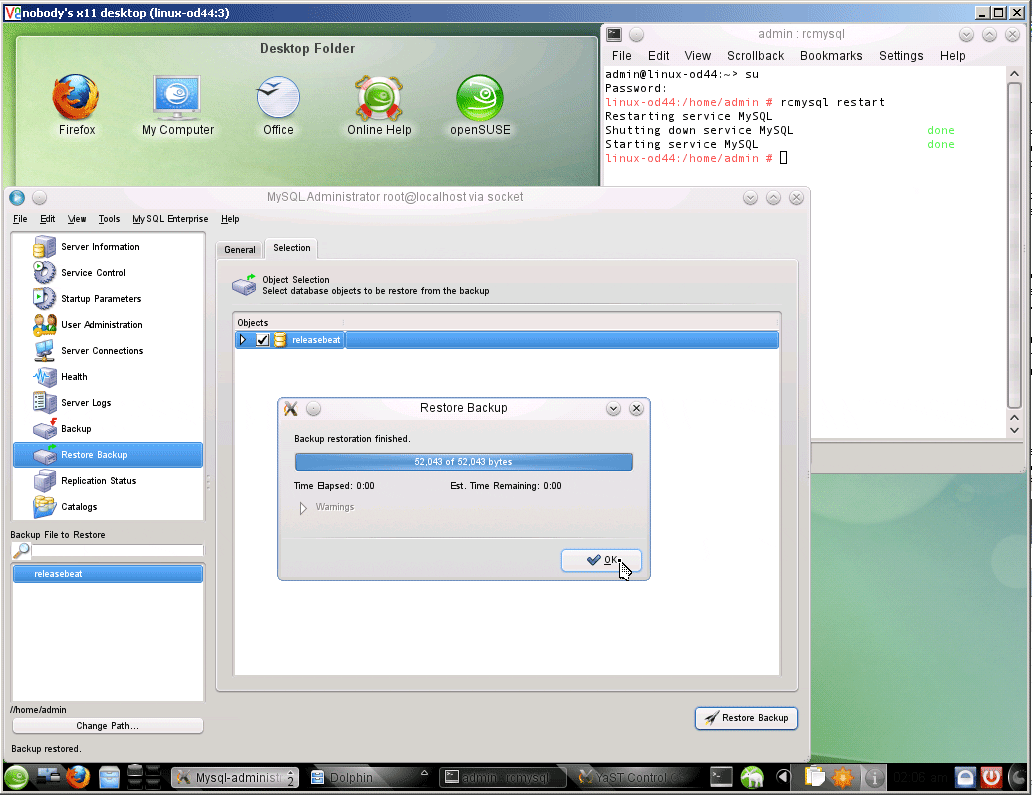Open Bookmarks menu in terminal window

point(831,56)
